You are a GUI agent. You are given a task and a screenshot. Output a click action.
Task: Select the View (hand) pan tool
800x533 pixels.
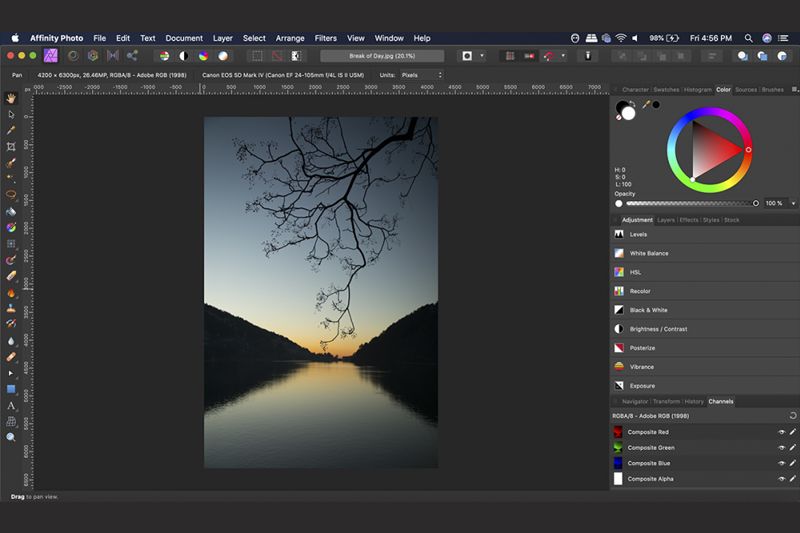pyautogui.click(x=11, y=98)
